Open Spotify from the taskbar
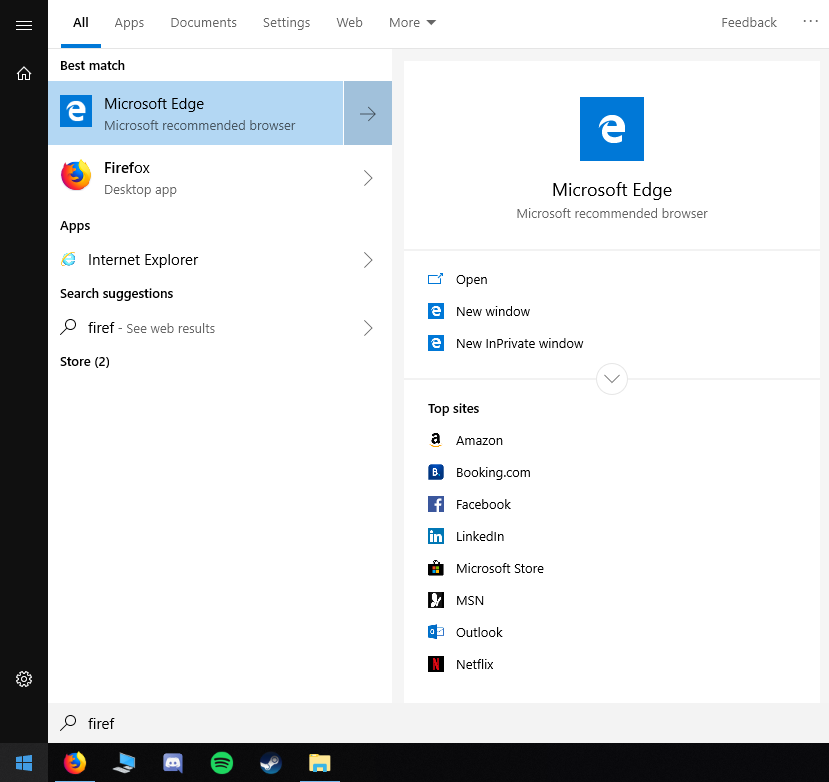 222,763
